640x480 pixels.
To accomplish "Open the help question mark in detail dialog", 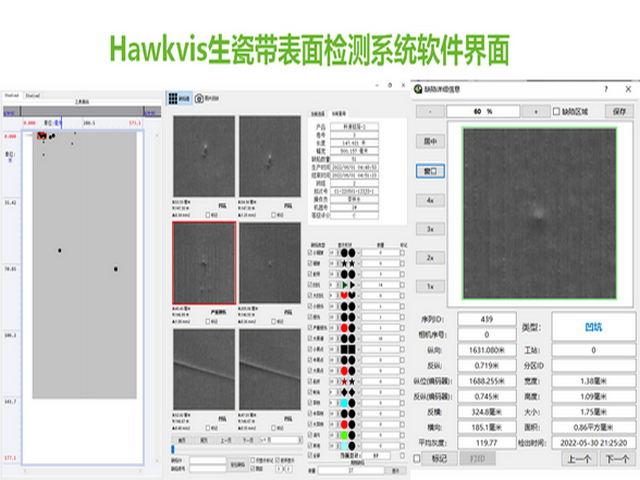I will [x=606, y=89].
